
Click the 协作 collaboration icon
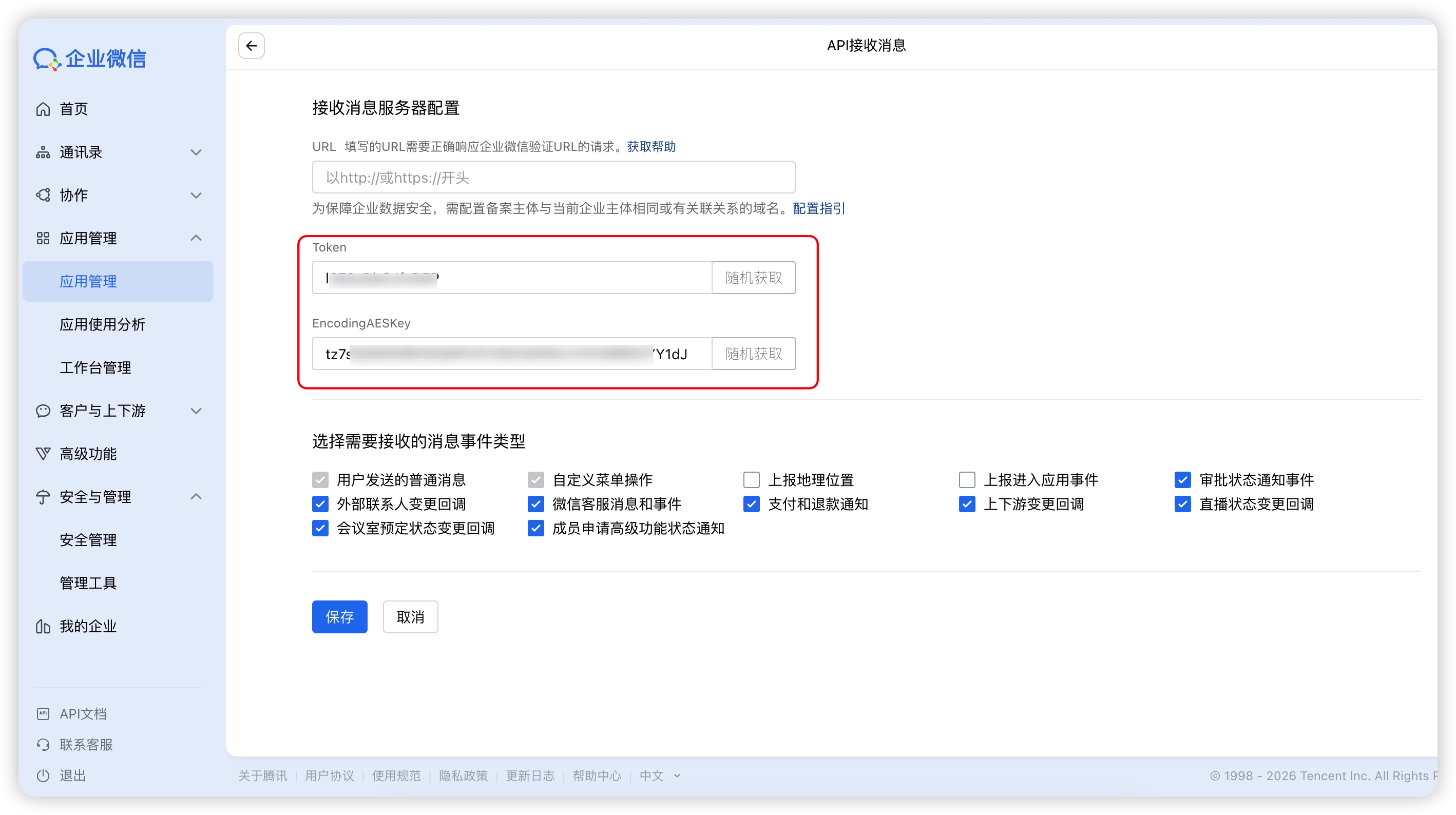(x=43, y=195)
